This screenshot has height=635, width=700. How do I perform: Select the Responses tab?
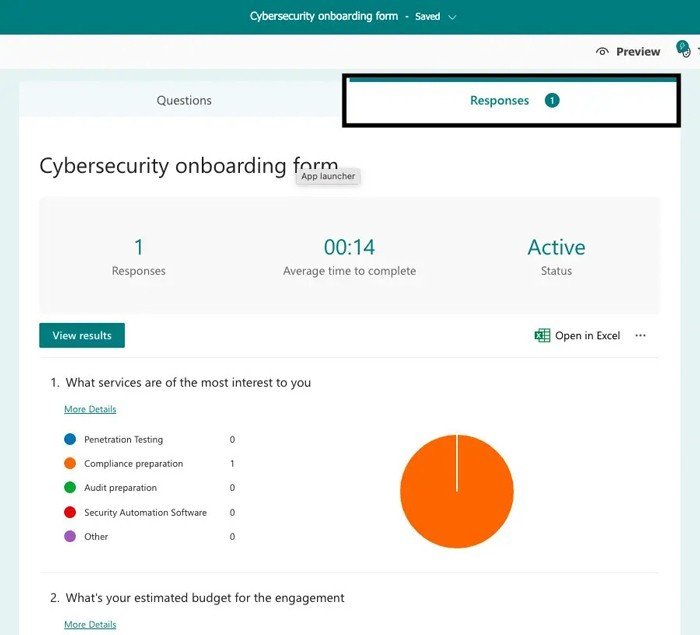500,100
